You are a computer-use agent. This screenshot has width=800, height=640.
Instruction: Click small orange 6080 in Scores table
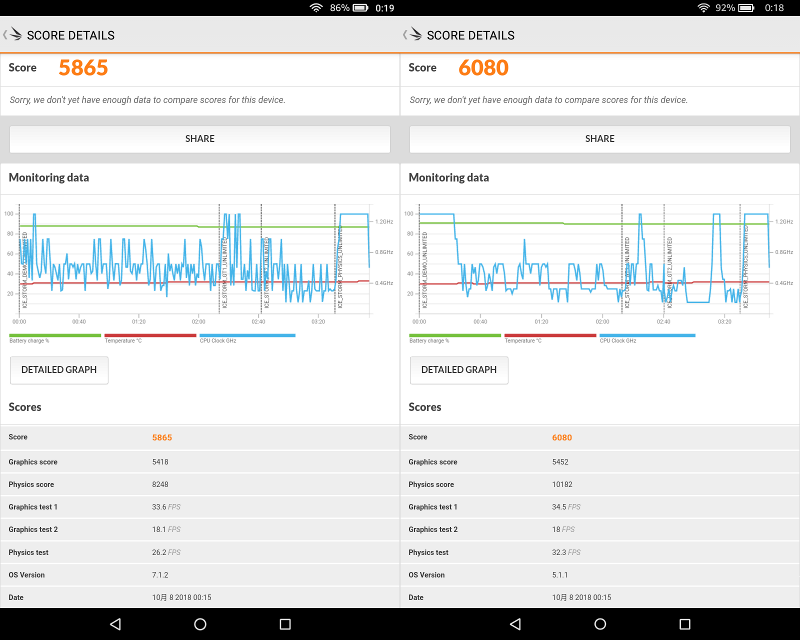[x=562, y=437]
